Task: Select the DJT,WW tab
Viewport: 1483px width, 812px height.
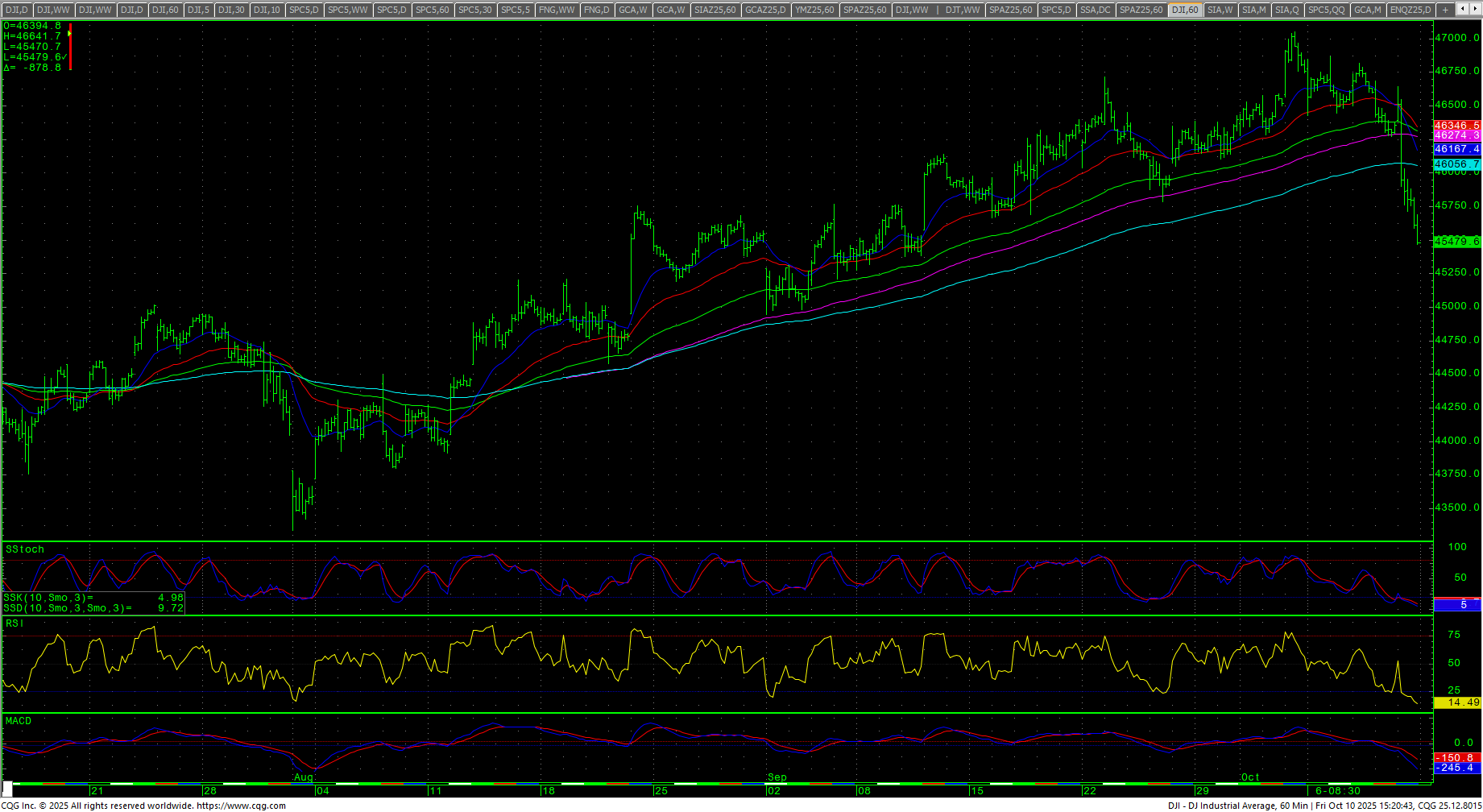Action: tap(963, 10)
